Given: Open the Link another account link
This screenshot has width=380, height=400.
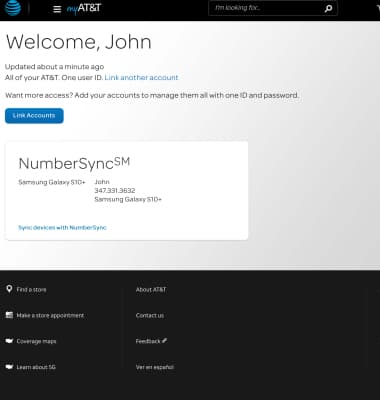Looking at the screenshot, I should 141,77.
